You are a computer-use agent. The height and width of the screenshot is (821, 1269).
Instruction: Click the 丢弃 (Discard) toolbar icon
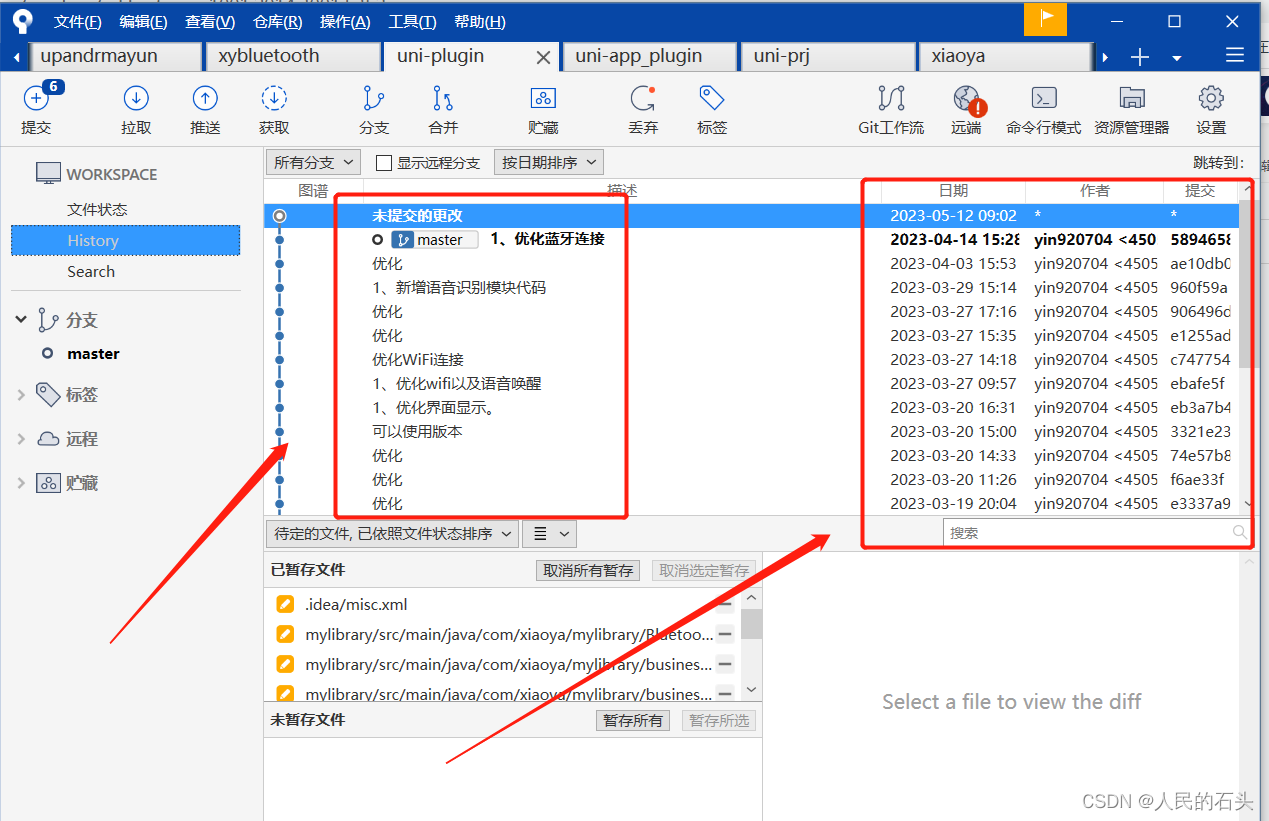[x=643, y=98]
